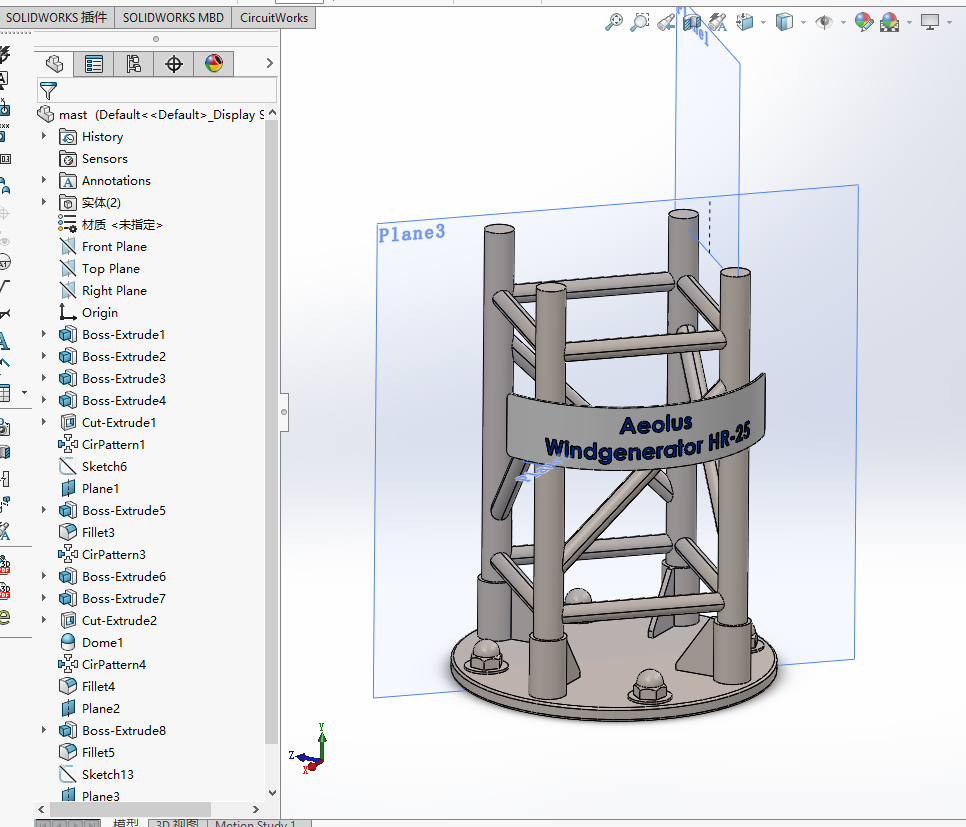Screen dimensions: 966x827
Task: Click the CirPattern4 pattern icon
Action: [x=68, y=664]
